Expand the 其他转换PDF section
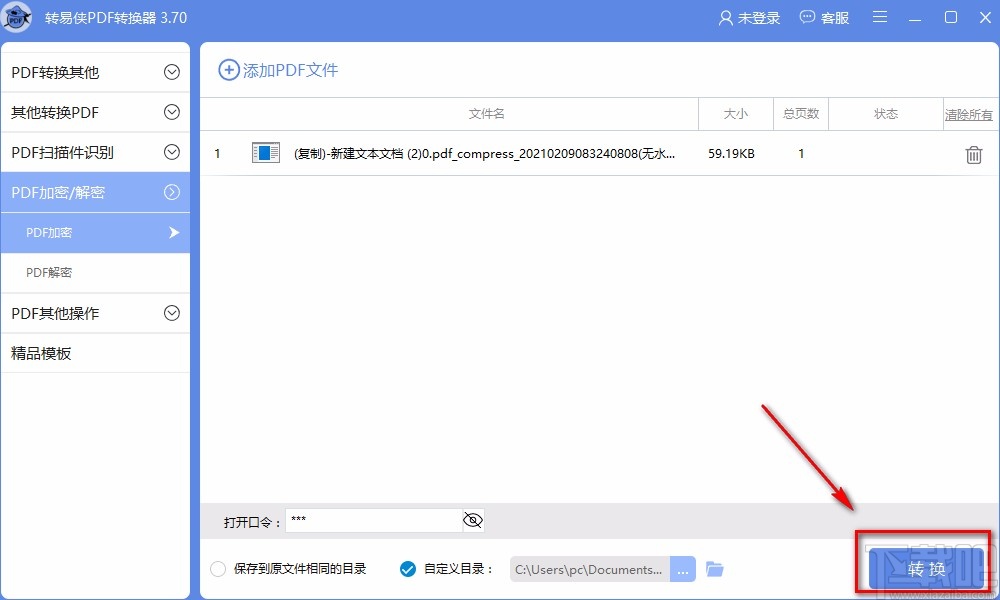Screen dimensions: 1000x600 point(95,112)
